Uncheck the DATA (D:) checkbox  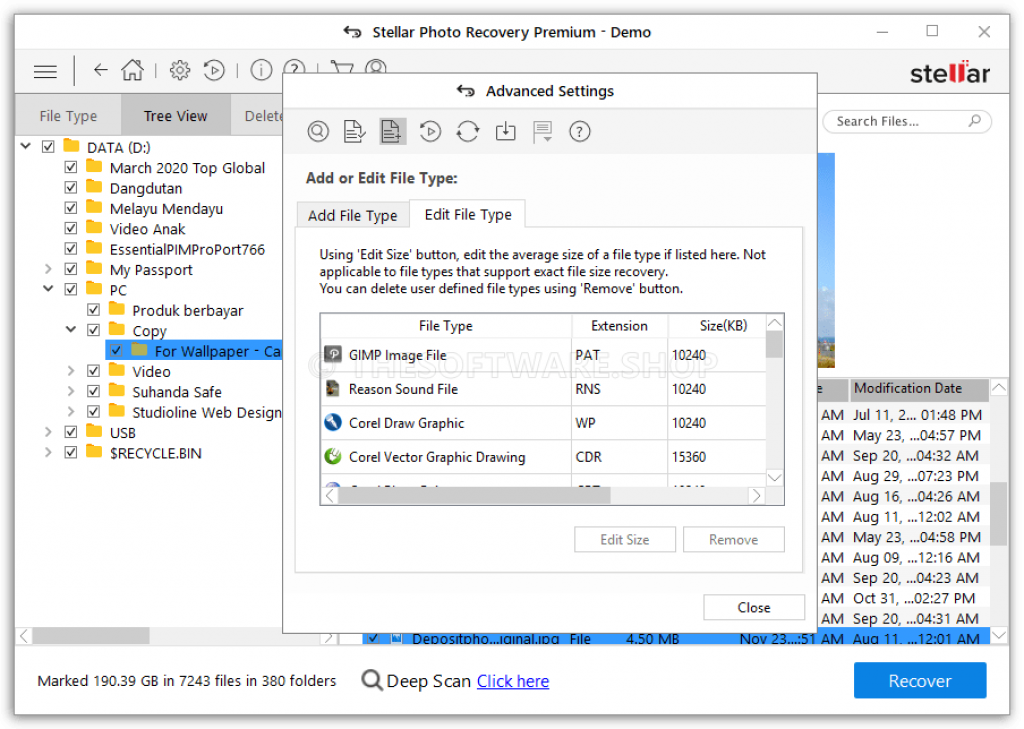(48, 147)
